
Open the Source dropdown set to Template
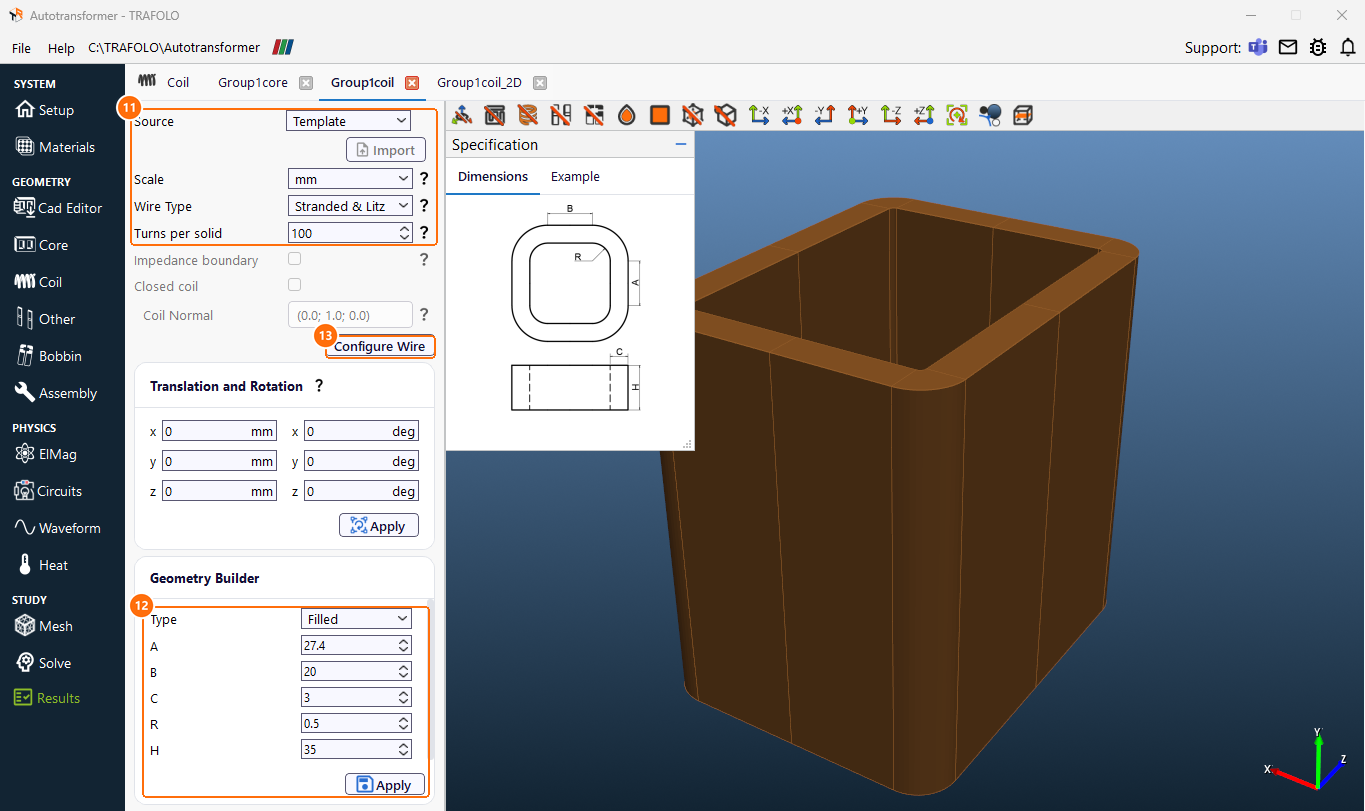tap(349, 121)
